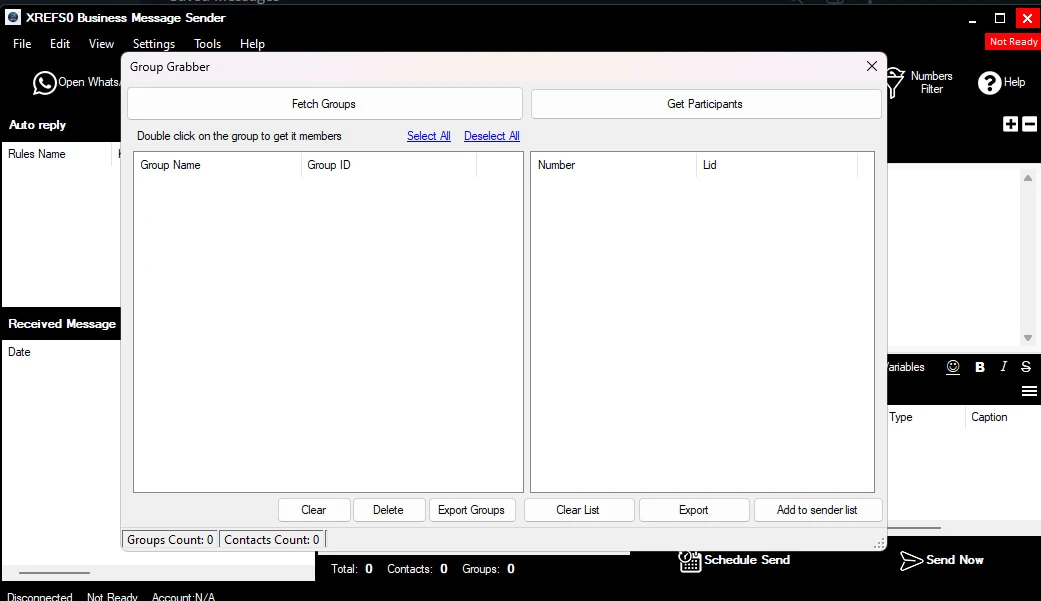
Task: Click the Disconnected status bar entry
Action: tap(40, 596)
